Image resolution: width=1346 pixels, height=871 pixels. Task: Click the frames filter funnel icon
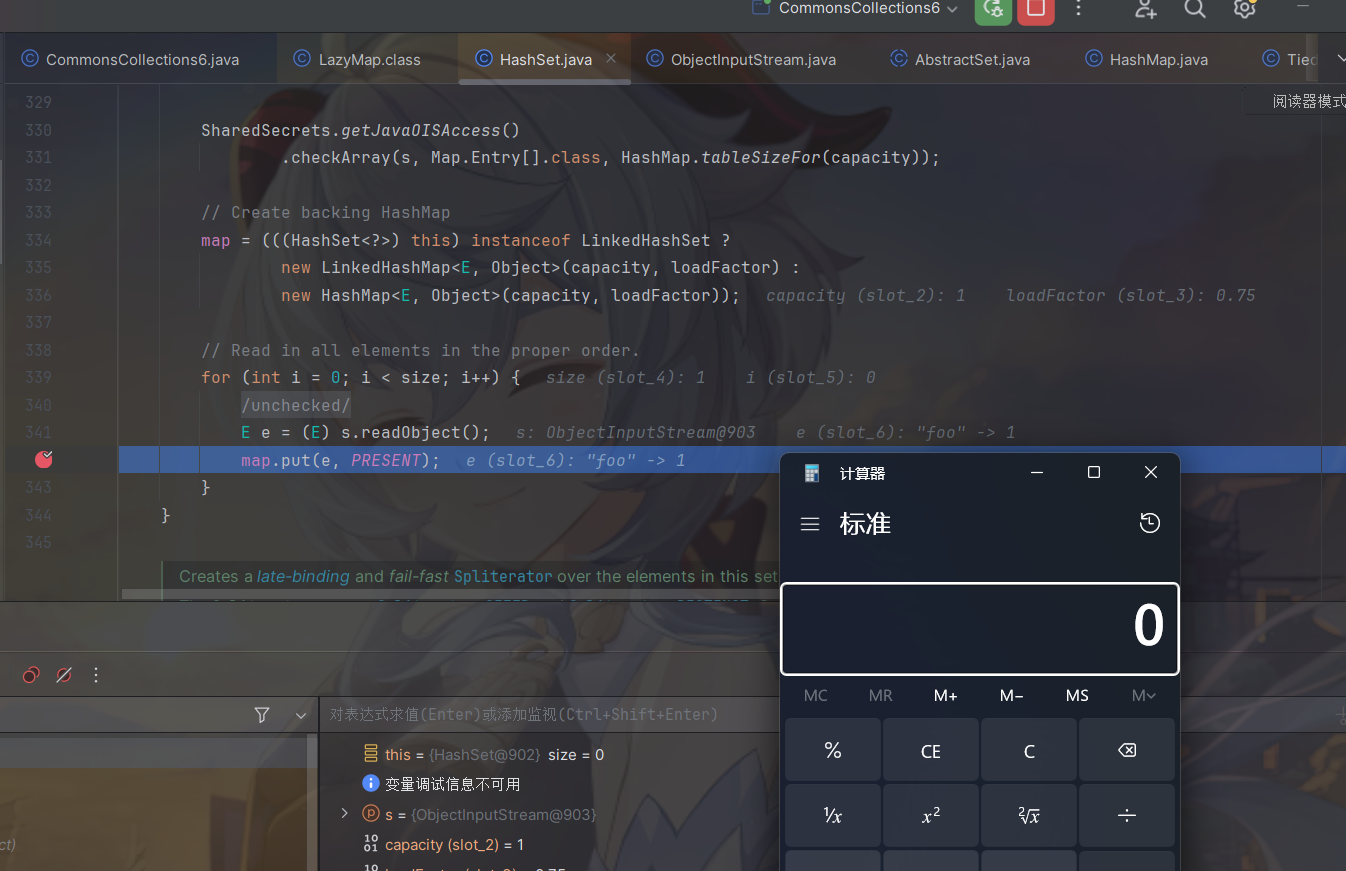pyautogui.click(x=262, y=715)
